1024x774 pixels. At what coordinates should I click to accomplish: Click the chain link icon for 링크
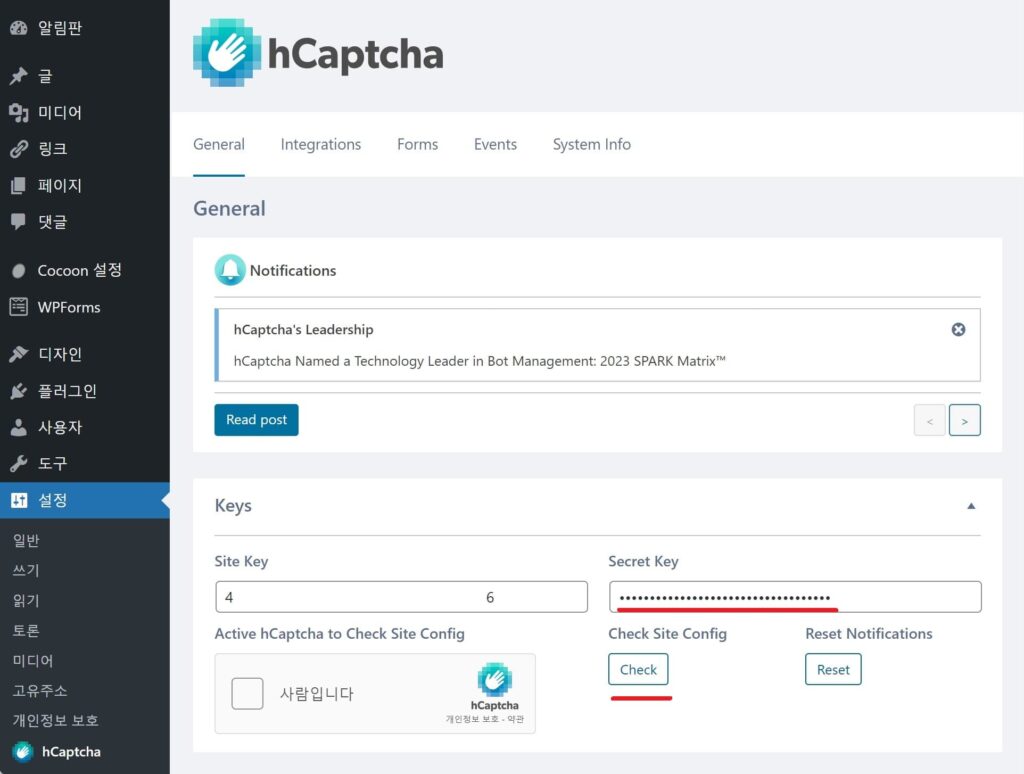click(19, 149)
